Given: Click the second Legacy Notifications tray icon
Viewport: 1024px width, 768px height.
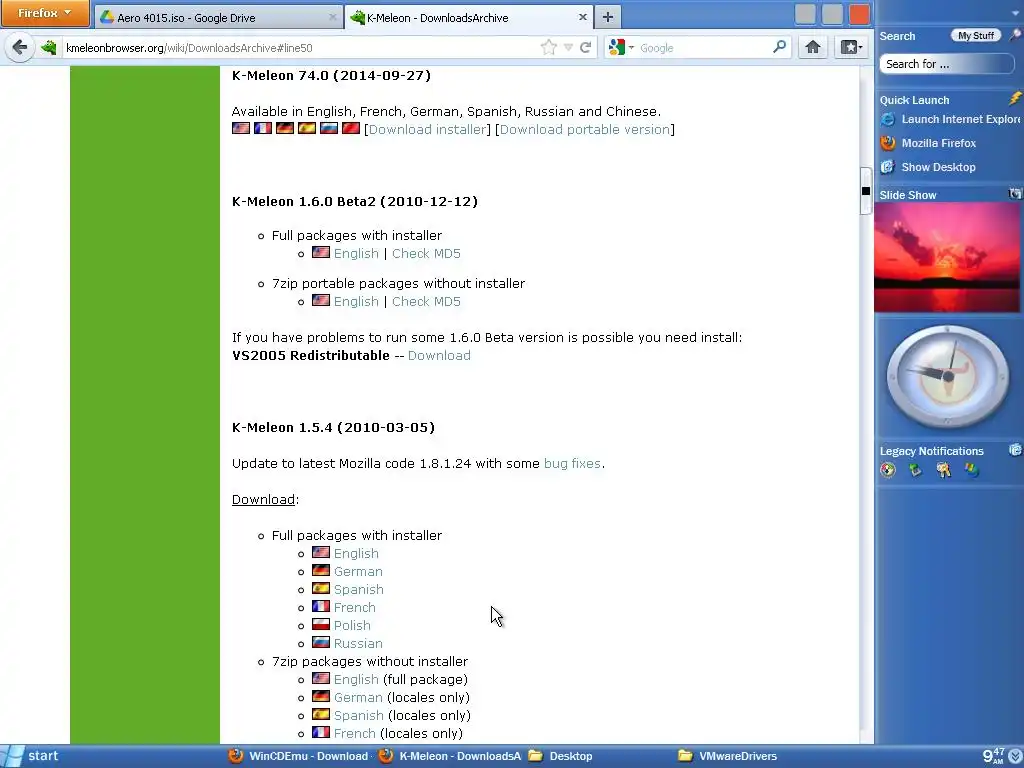Looking at the screenshot, I should pyautogui.click(x=916, y=470).
